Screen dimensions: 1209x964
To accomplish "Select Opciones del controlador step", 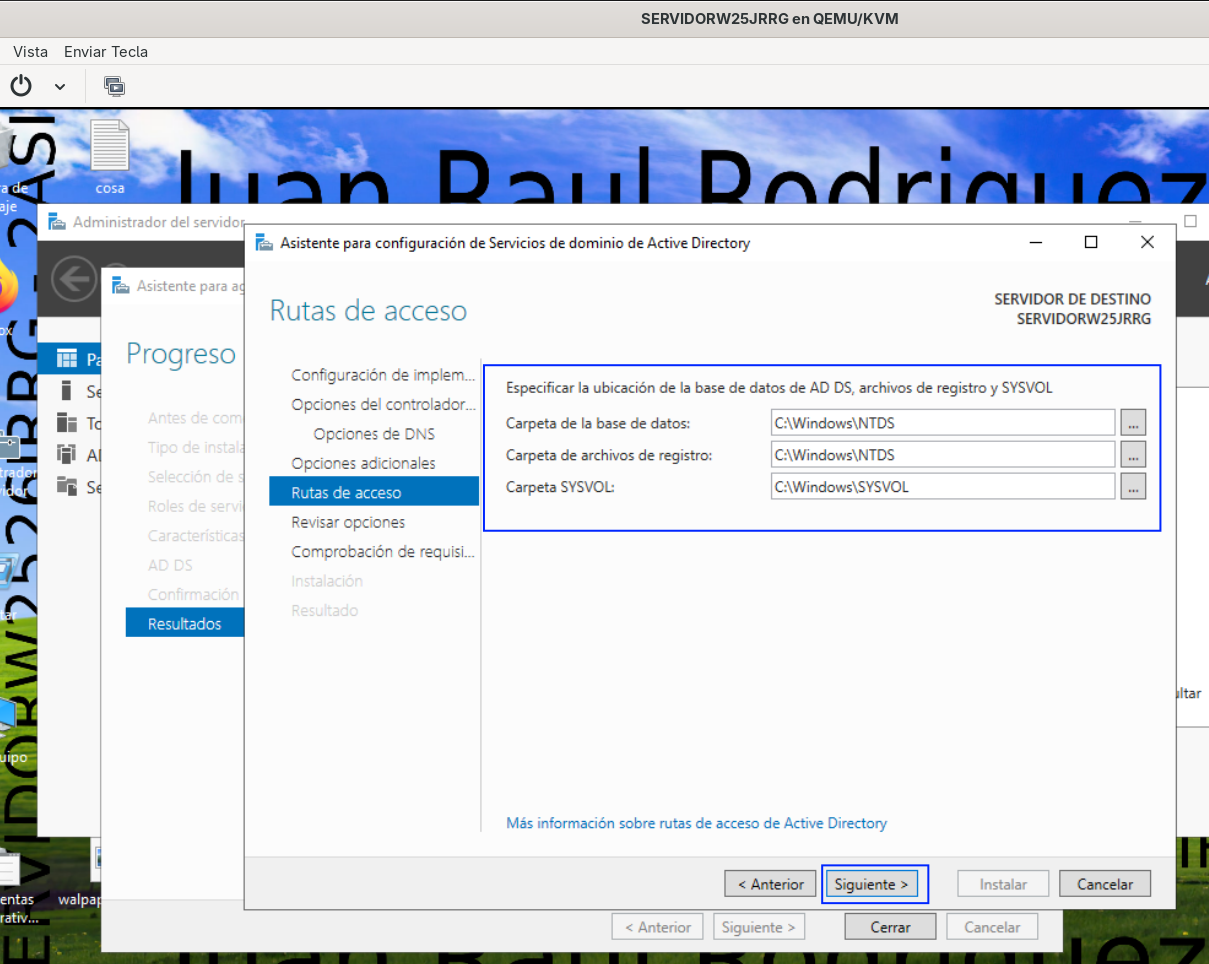I will click(383, 405).
